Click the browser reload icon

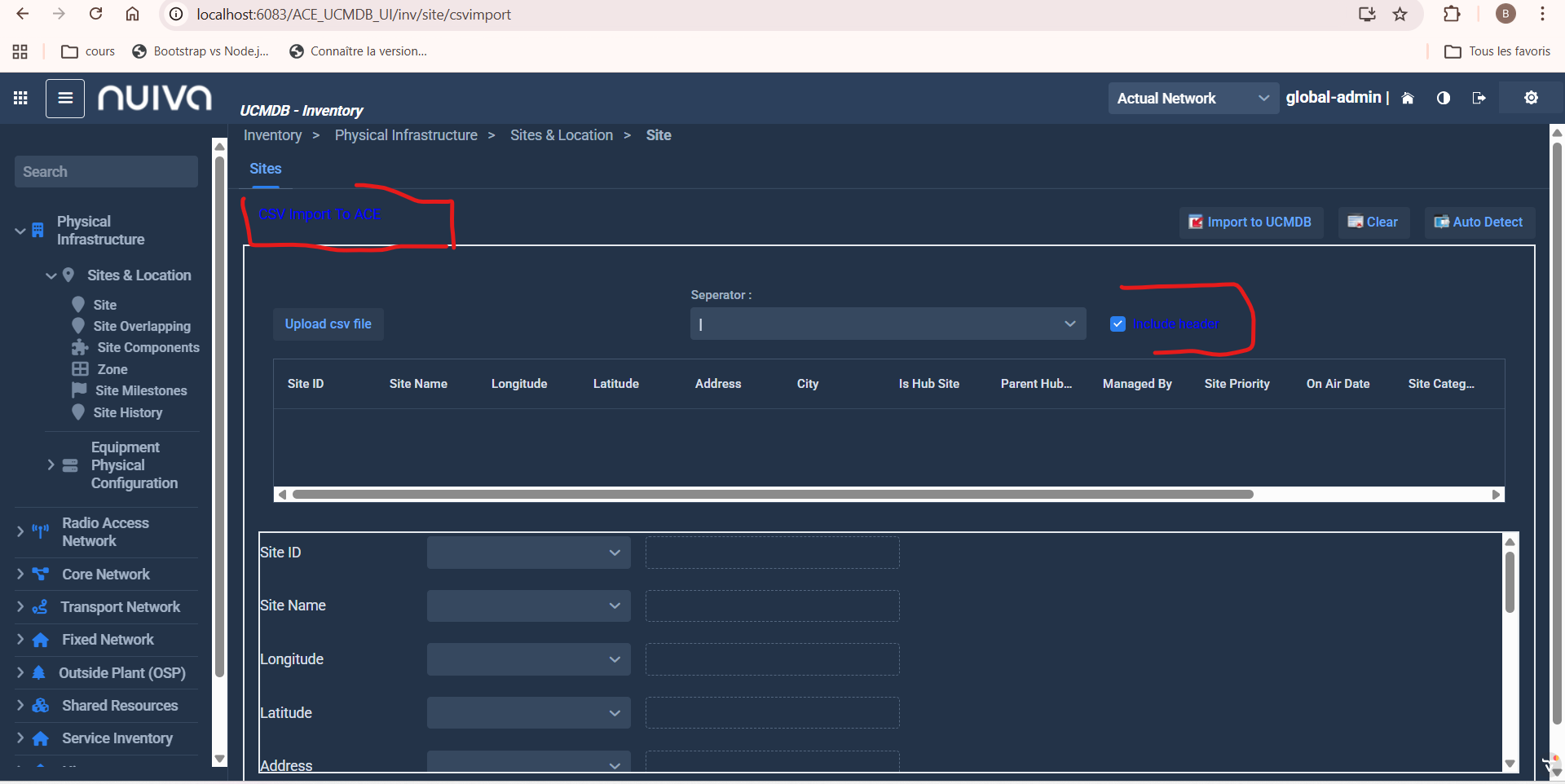click(x=95, y=15)
